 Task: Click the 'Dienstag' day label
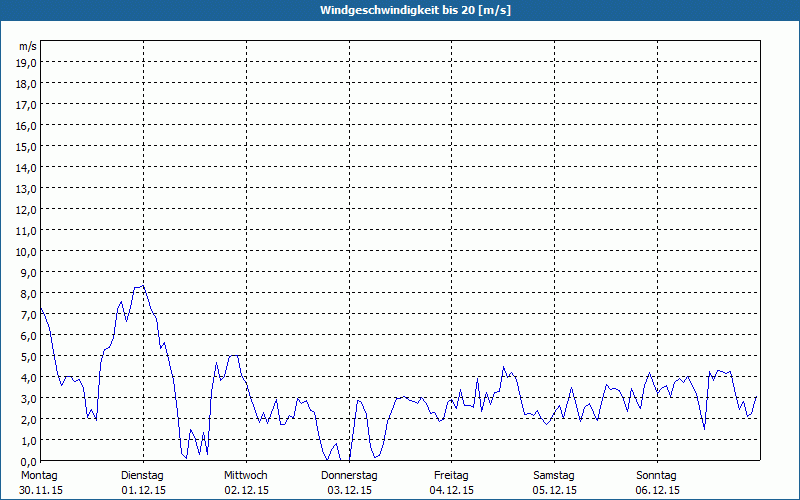click(x=142, y=476)
